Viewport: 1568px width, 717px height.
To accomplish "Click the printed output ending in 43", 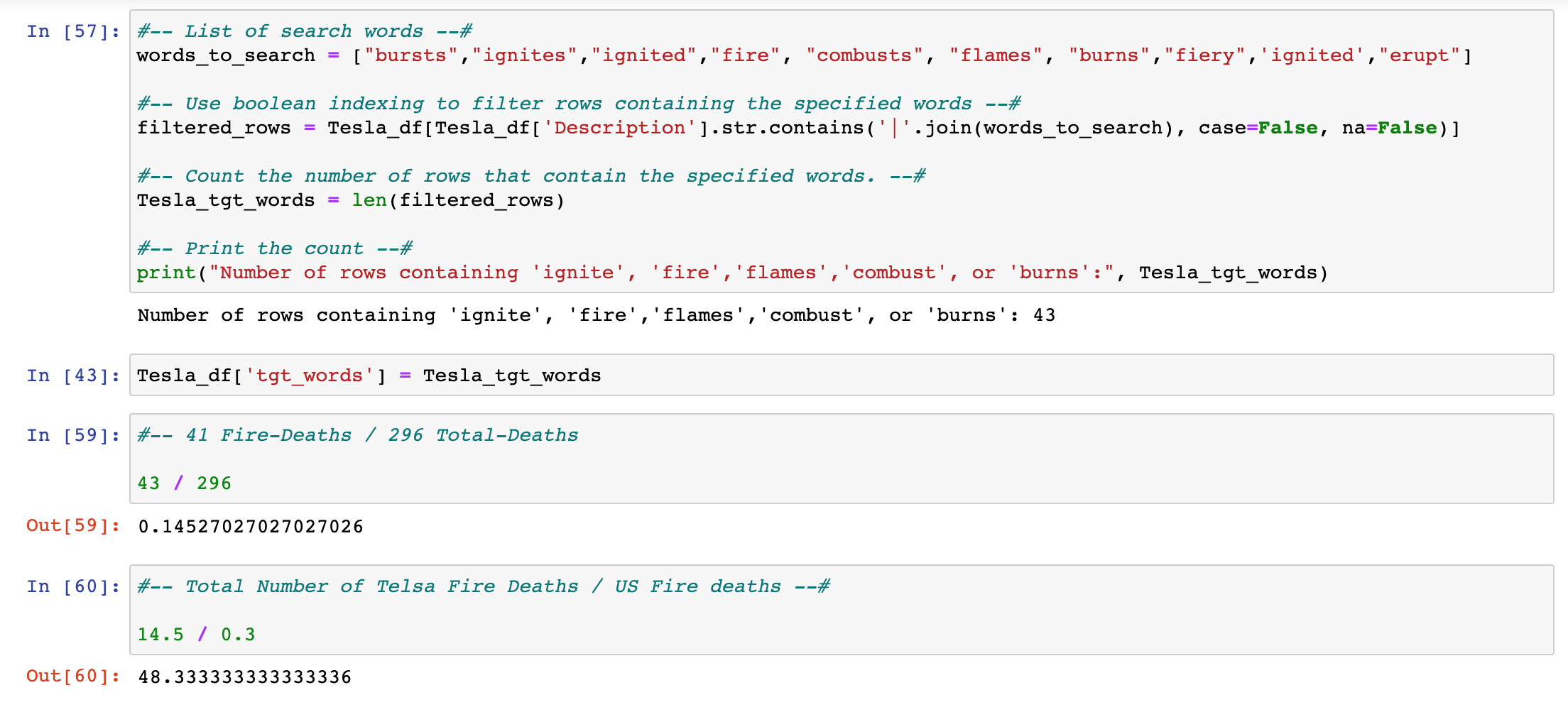I will [x=595, y=315].
